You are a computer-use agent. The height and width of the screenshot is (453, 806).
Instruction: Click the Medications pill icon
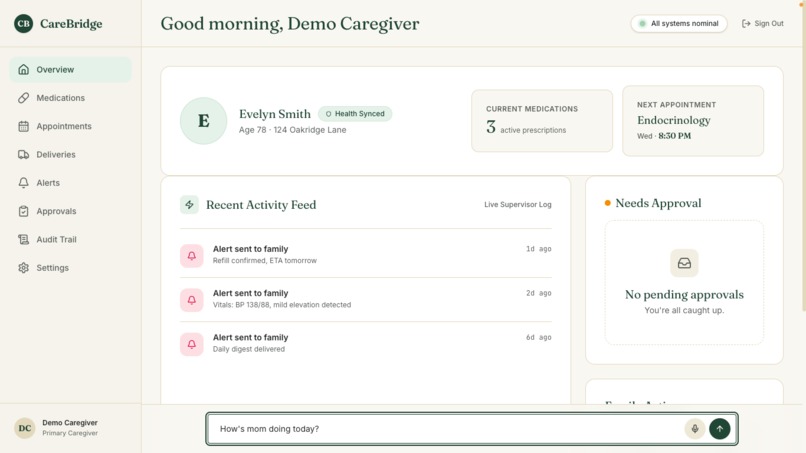click(x=23, y=98)
